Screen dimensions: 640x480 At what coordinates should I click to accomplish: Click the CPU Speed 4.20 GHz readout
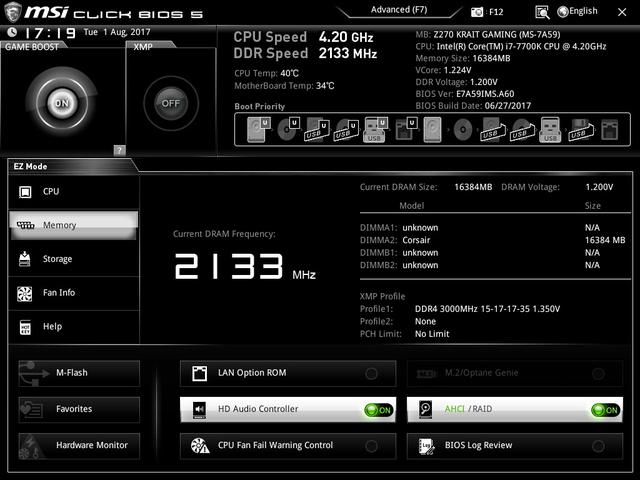coord(303,37)
